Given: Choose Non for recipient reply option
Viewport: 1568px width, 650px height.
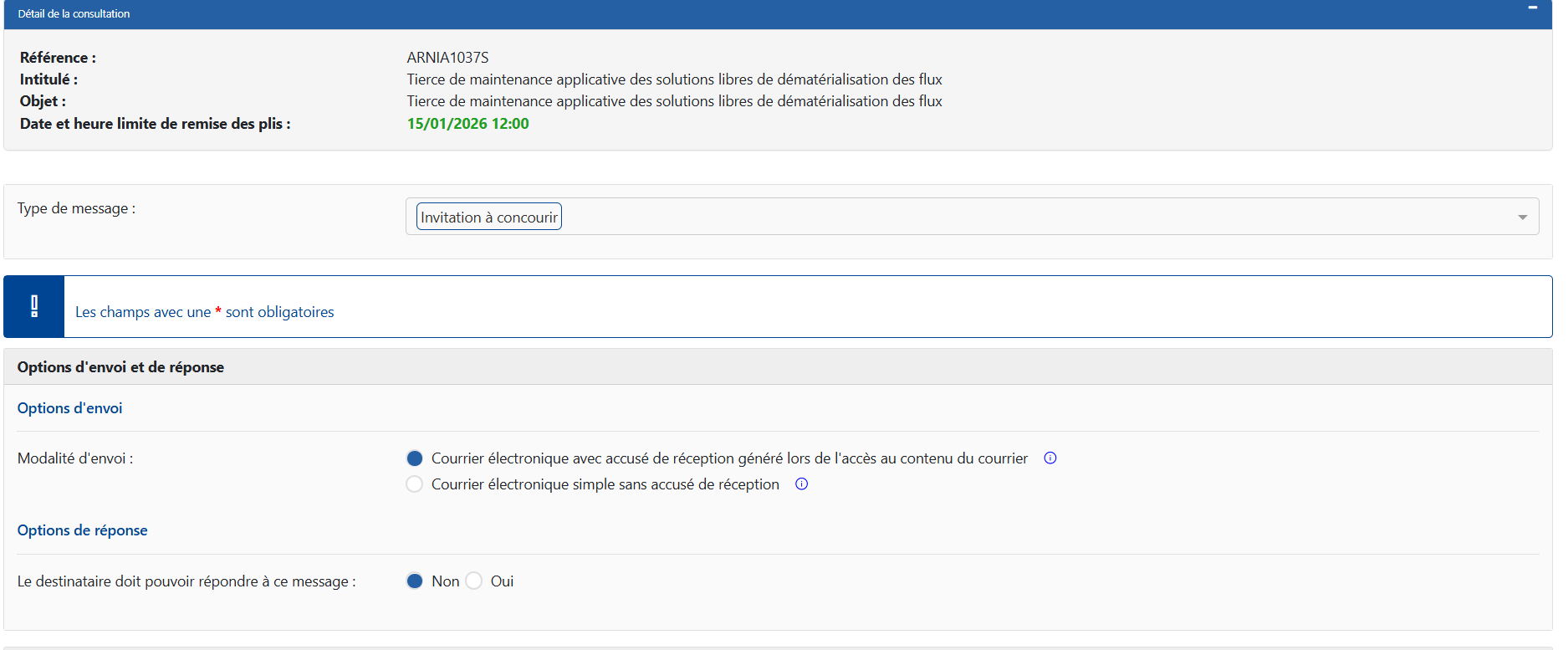Looking at the screenshot, I should coord(415,581).
